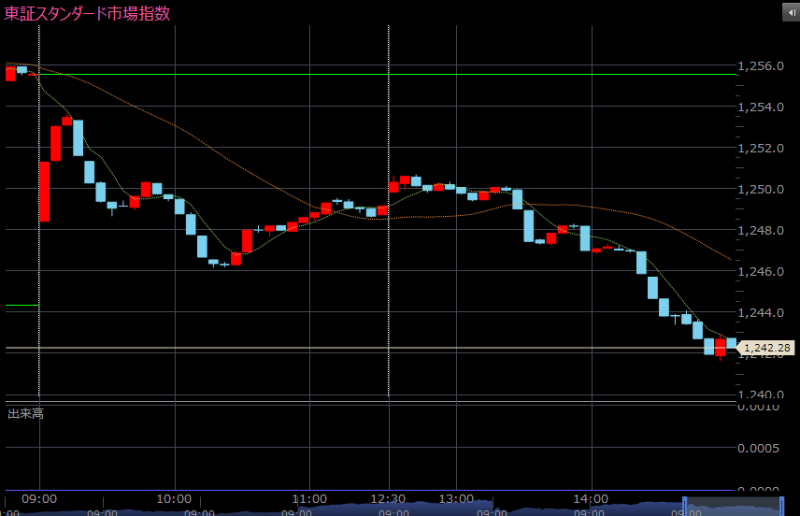
Task: Click the highlighted range window in the navigator
Action: [x=733, y=506]
